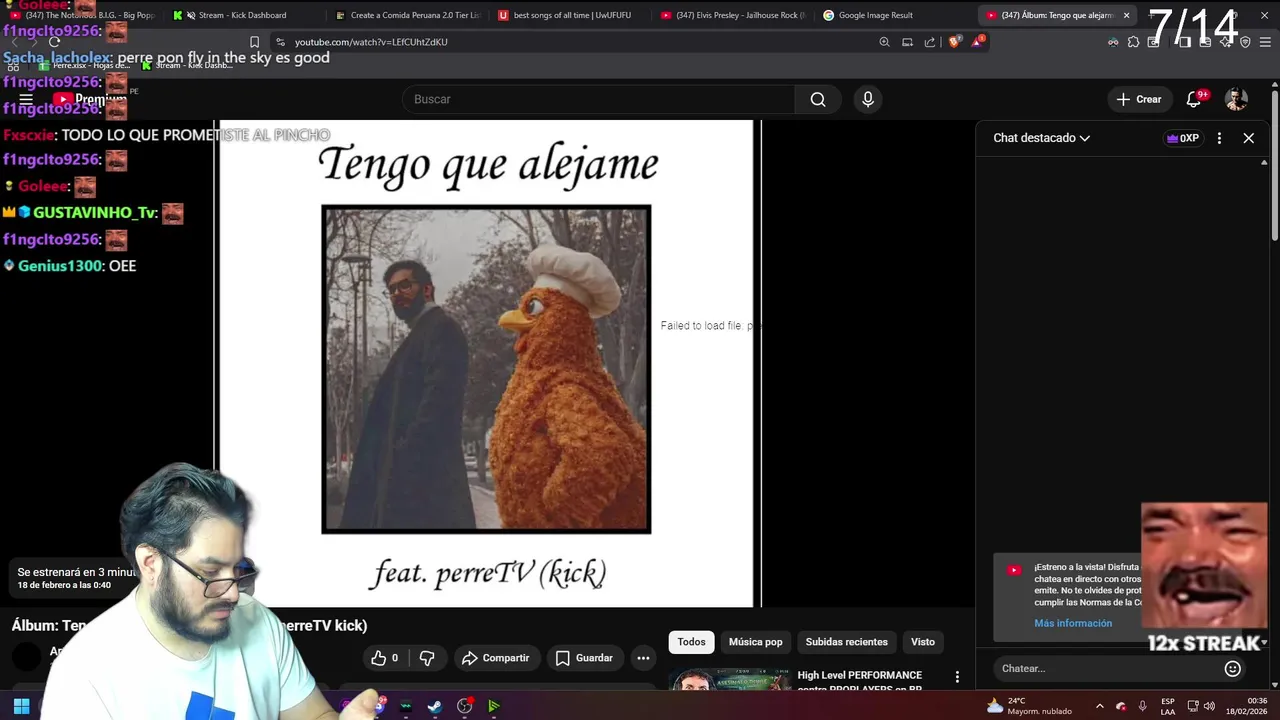
Task: Click the Crear button
Action: (1139, 99)
